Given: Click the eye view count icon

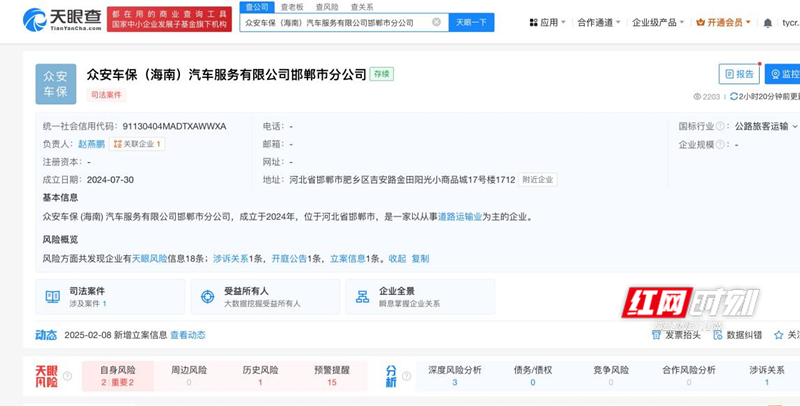Looking at the screenshot, I should (x=697, y=96).
